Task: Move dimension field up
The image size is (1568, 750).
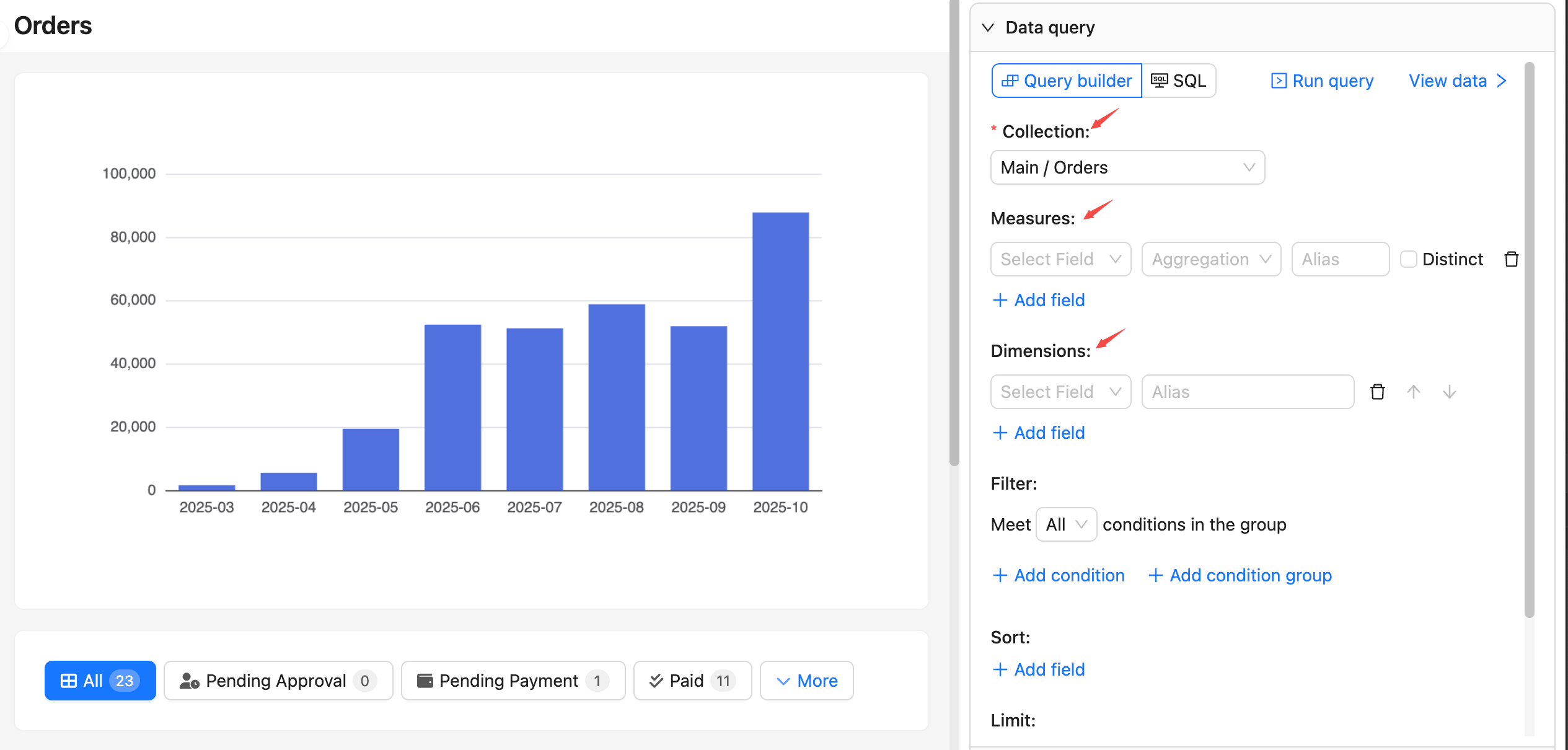Action: coord(1413,392)
